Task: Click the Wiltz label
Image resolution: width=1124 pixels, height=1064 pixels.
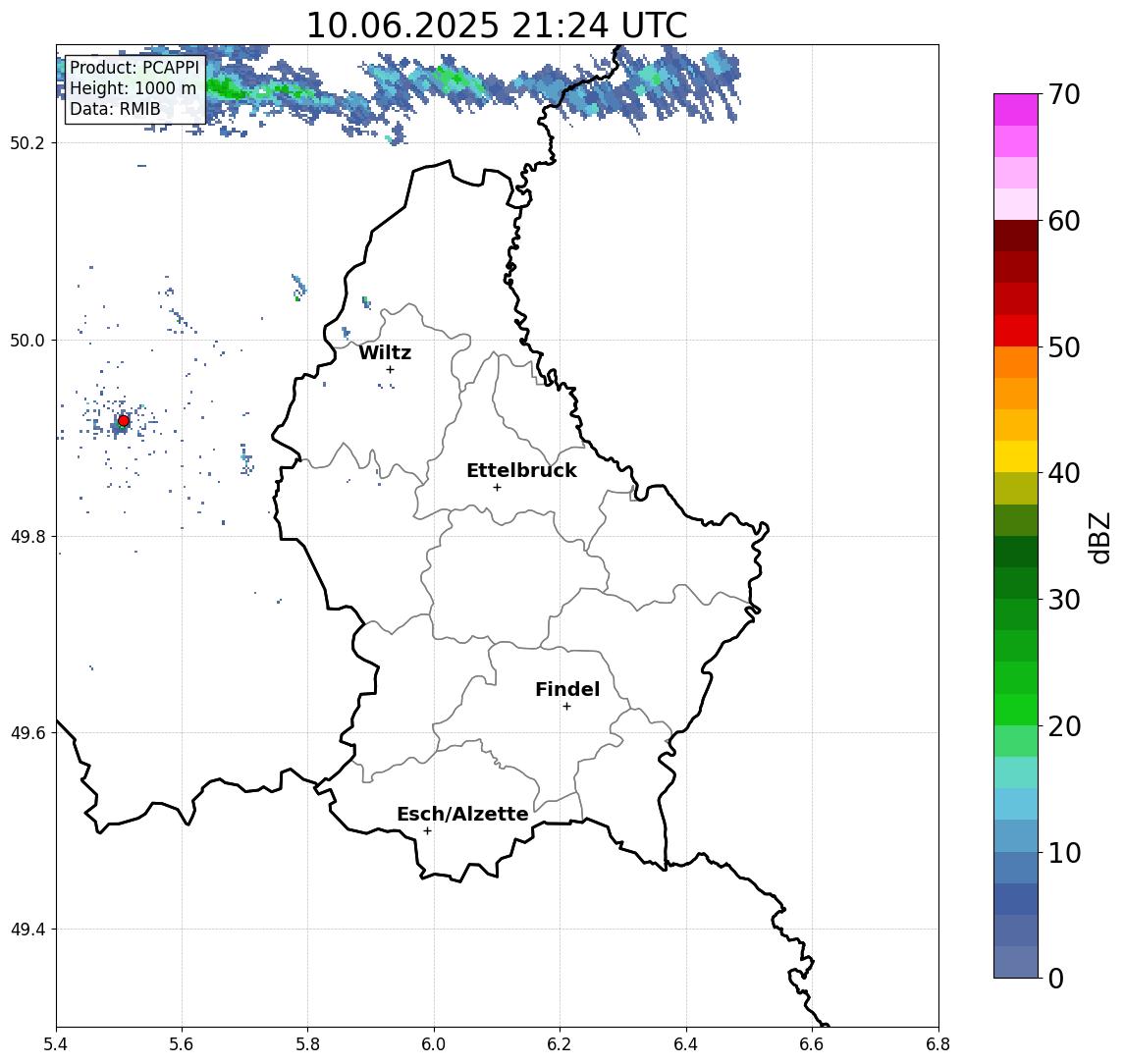Action: [385, 352]
